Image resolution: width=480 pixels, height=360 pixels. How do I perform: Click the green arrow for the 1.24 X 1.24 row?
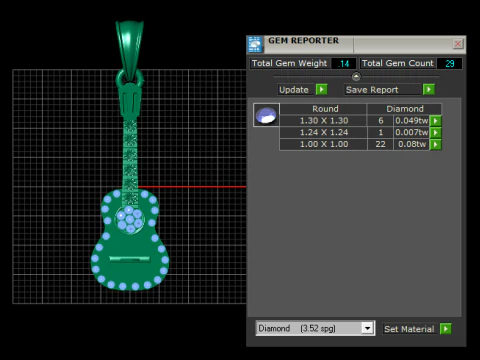[436, 133]
